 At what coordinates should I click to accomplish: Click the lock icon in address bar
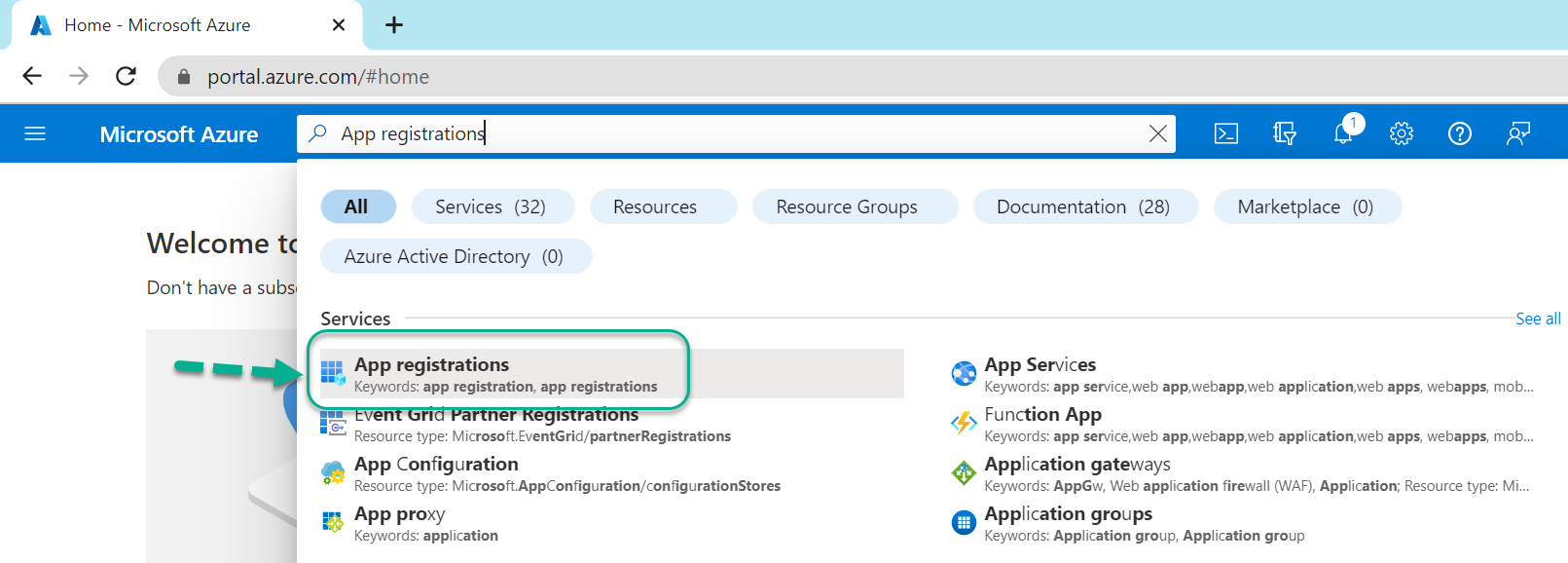pyautogui.click(x=183, y=76)
